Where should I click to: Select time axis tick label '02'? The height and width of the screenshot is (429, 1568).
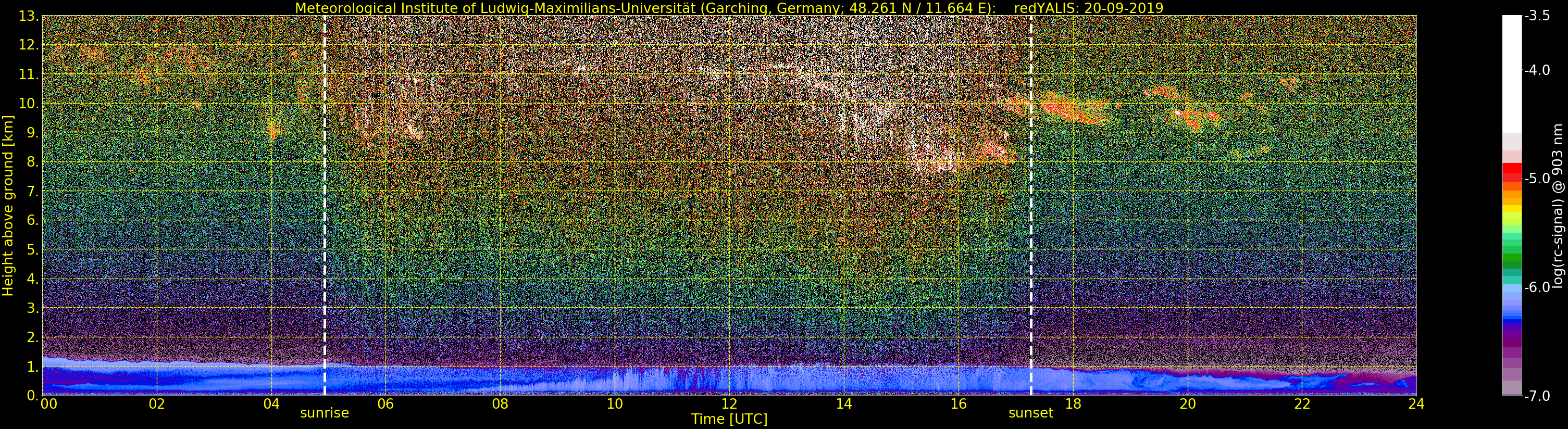[157, 404]
